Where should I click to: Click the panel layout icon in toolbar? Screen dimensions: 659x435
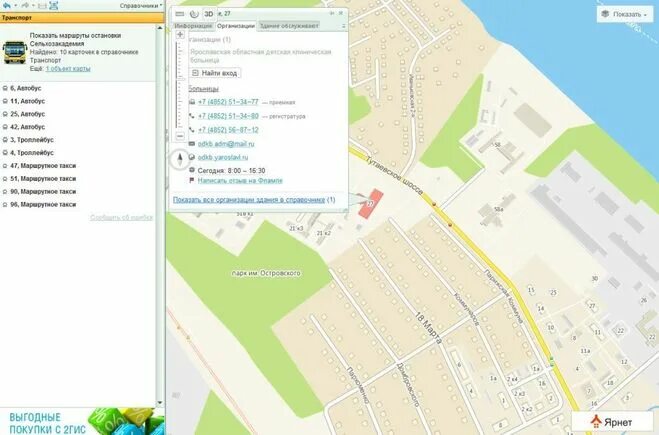pos(42,5)
